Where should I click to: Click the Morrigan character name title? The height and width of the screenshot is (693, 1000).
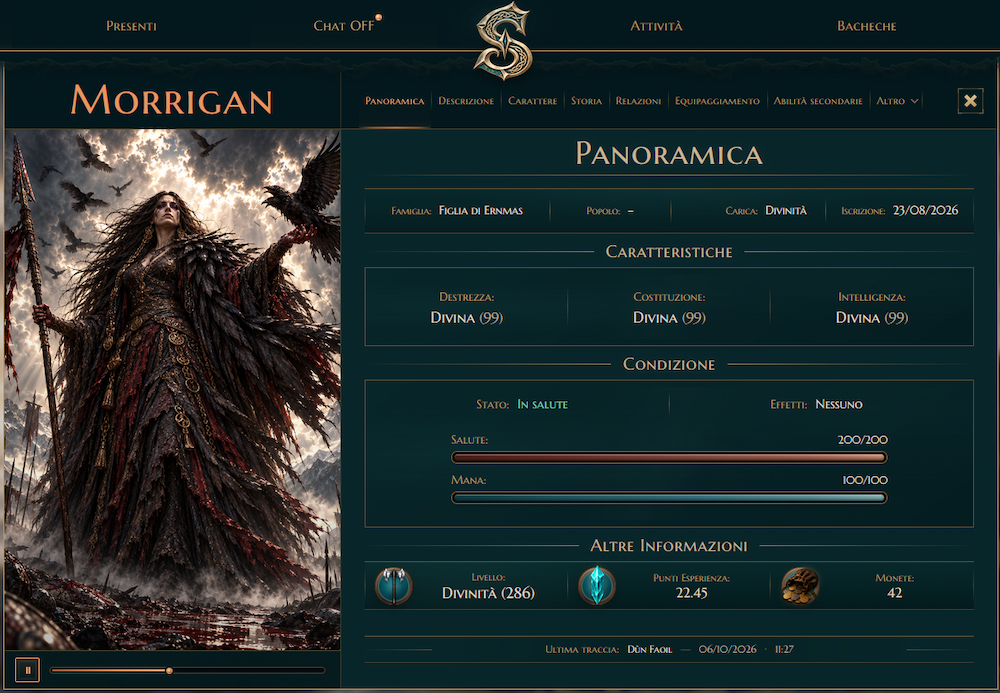(172, 101)
